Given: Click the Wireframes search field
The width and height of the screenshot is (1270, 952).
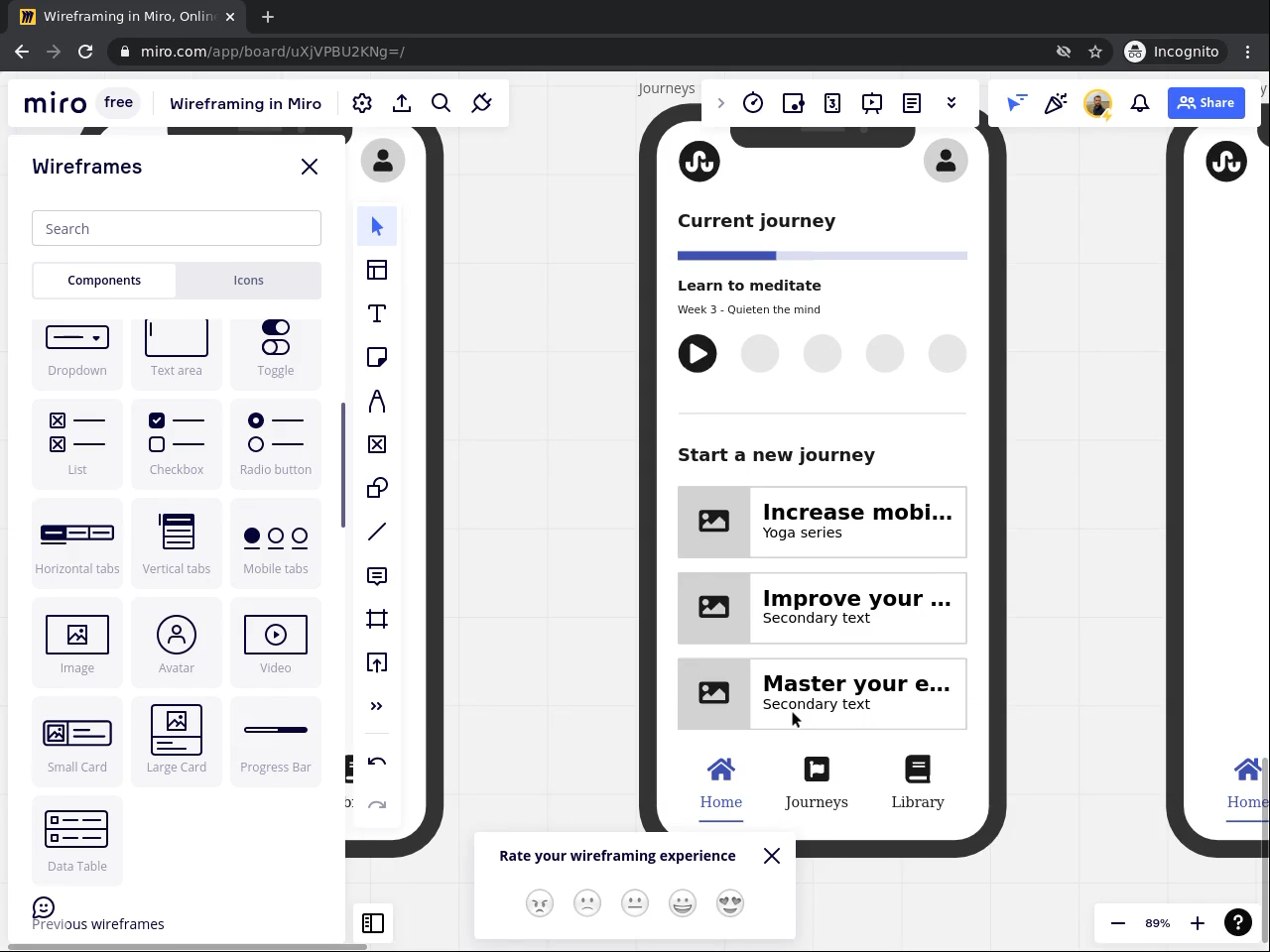Looking at the screenshot, I should tap(177, 229).
